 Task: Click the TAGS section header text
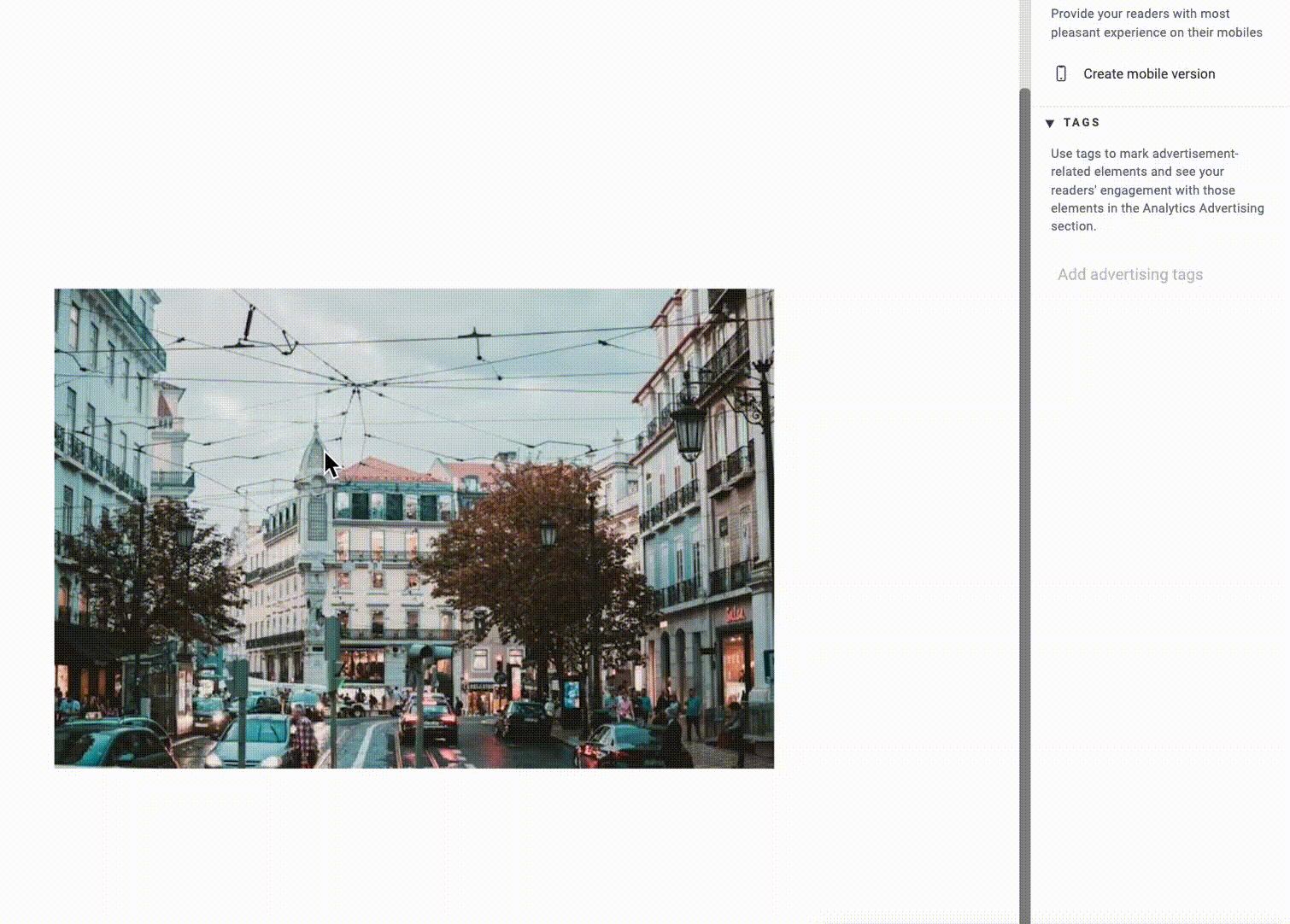tap(1082, 123)
